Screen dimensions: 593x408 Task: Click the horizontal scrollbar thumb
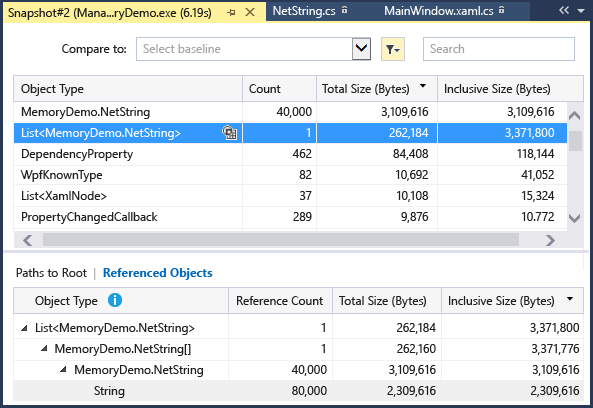(x=281, y=240)
